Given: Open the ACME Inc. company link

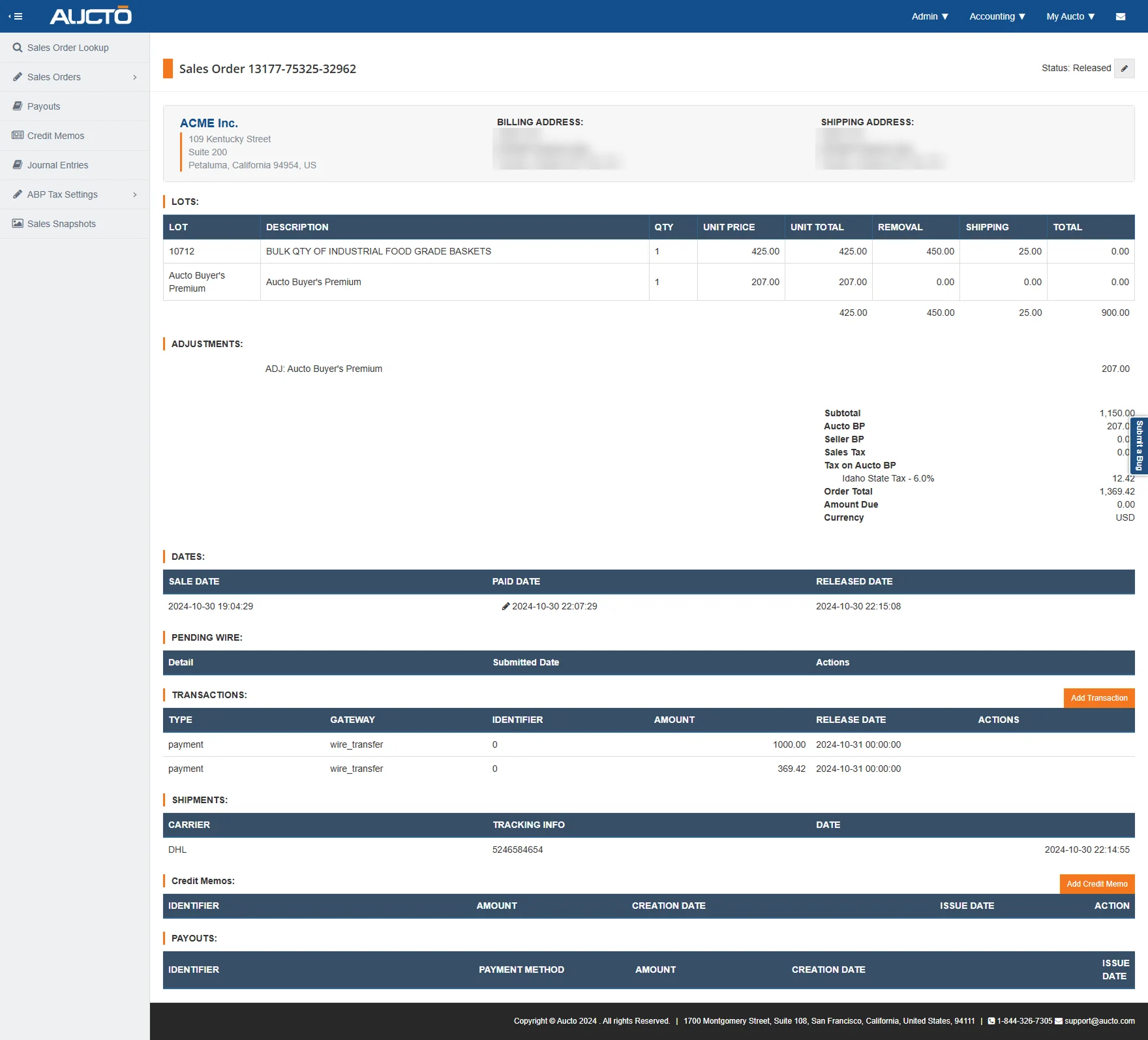Looking at the screenshot, I should click(209, 123).
